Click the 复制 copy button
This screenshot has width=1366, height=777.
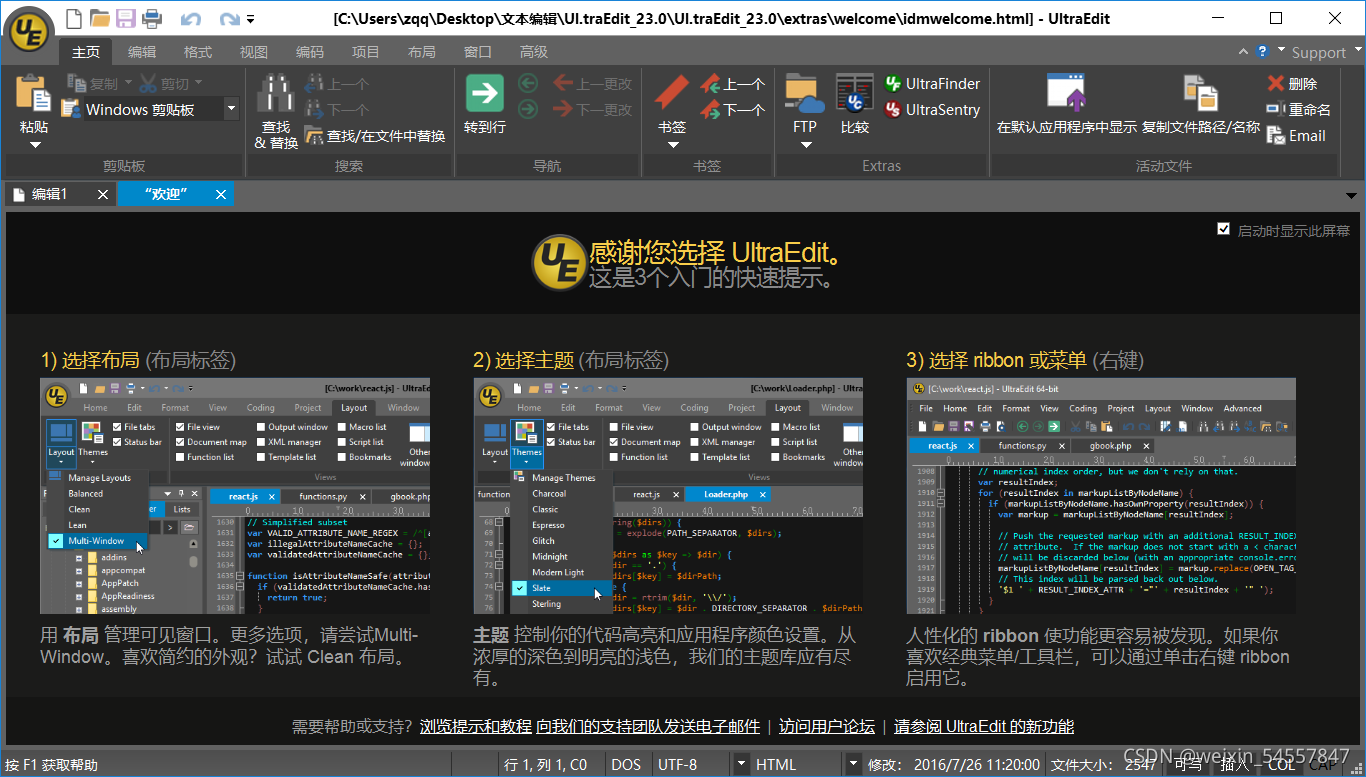click(93, 84)
